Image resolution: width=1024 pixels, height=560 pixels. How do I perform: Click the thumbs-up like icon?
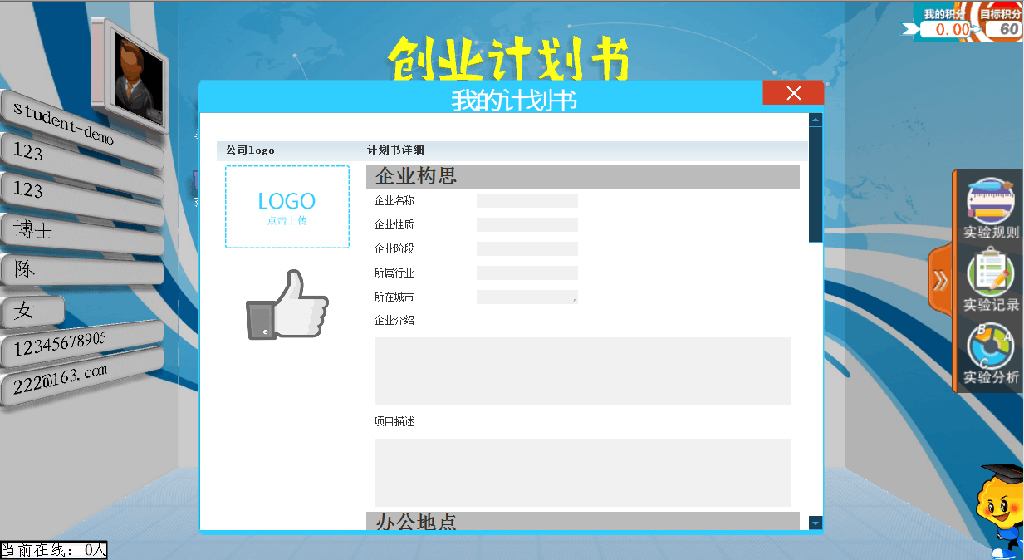click(287, 305)
